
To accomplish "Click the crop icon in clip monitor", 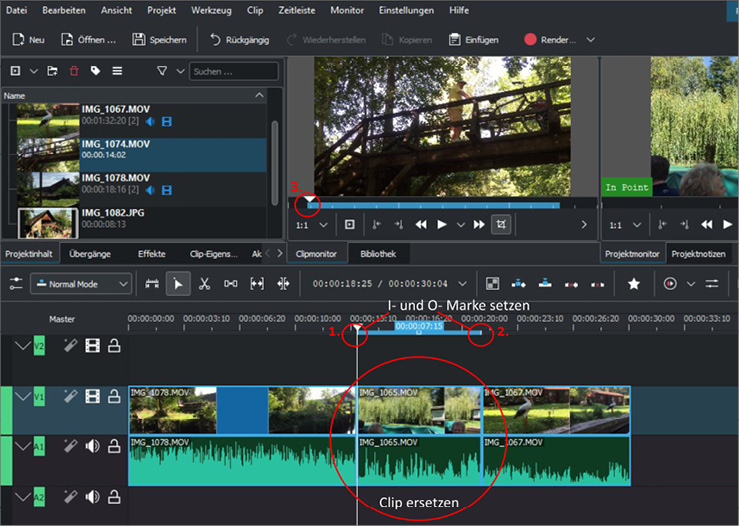I will pos(501,225).
